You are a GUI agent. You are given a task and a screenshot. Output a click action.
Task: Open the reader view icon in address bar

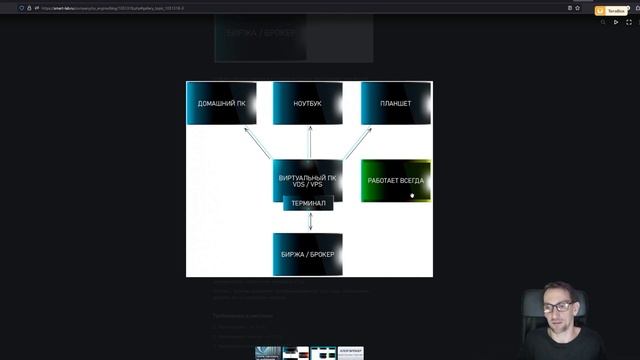point(570,8)
